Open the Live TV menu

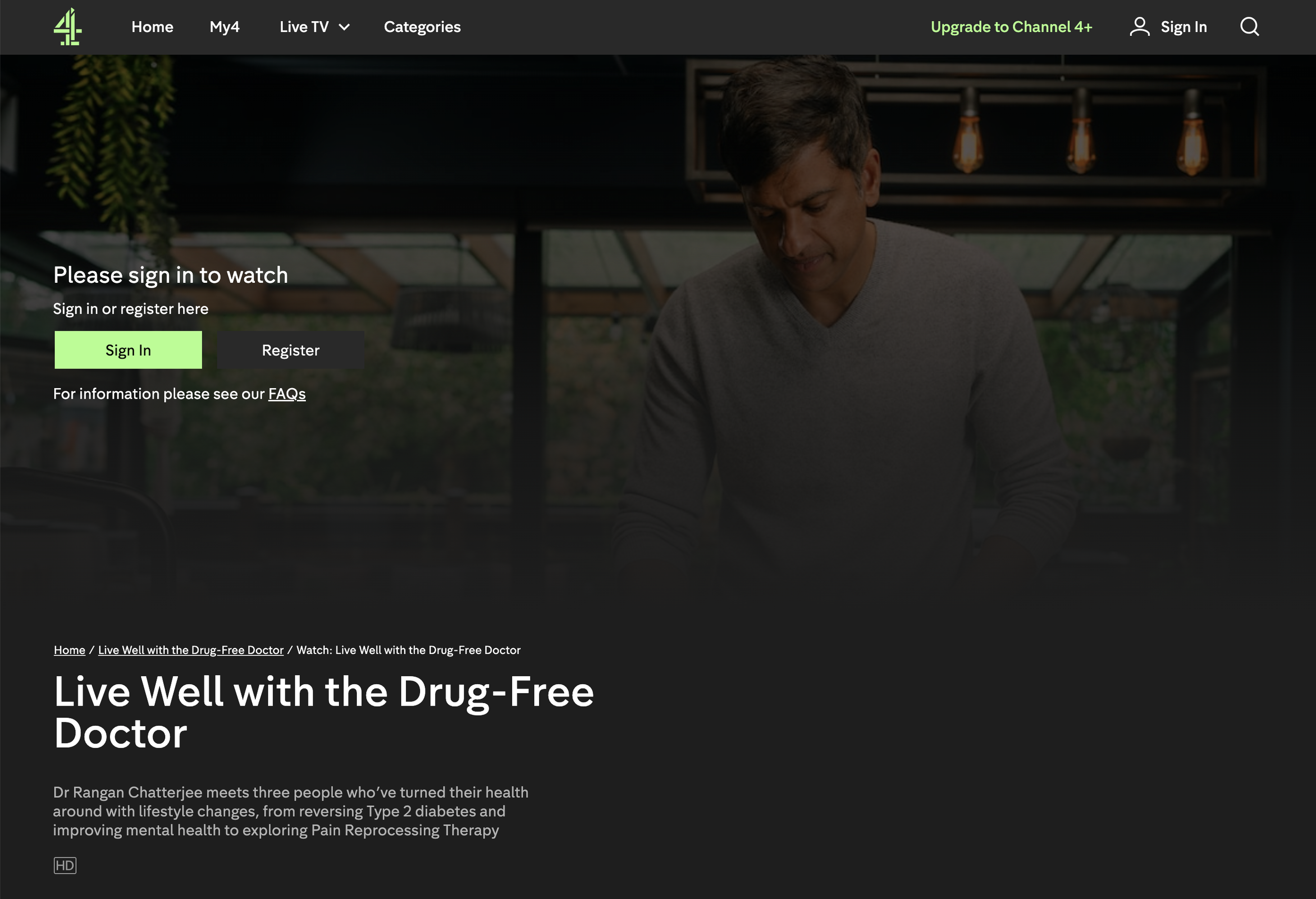314,27
